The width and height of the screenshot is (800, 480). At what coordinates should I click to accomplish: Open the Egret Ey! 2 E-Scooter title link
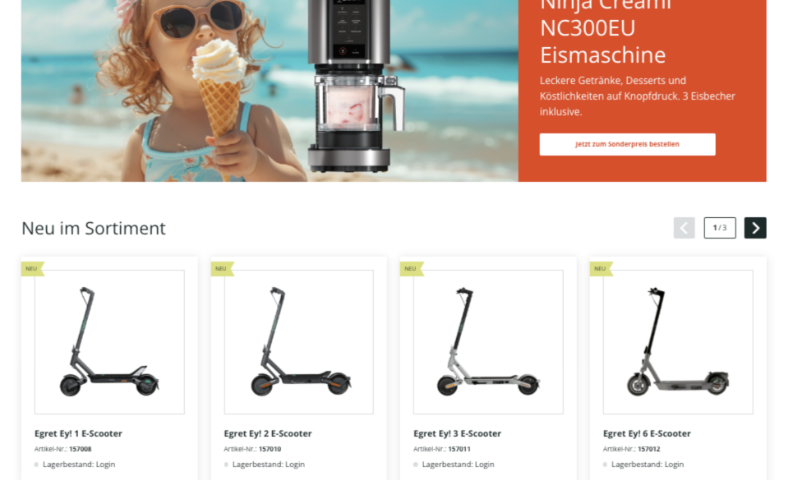(x=268, y=434)
